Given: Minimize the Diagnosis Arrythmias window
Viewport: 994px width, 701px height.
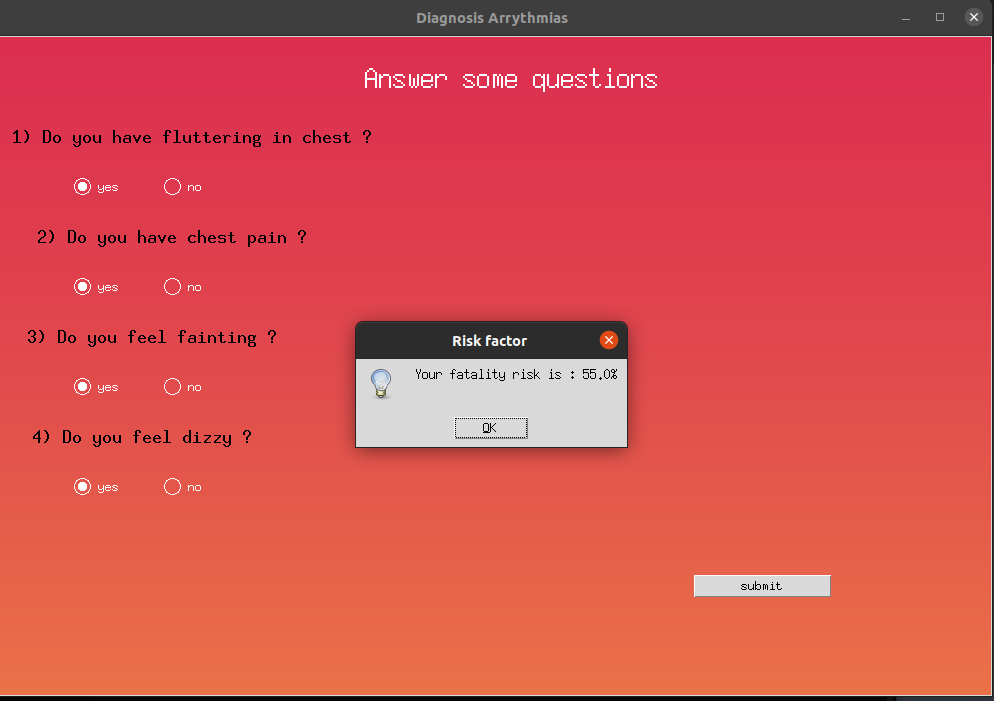Looking at the screenshot, I should click(x=906, y=18).
